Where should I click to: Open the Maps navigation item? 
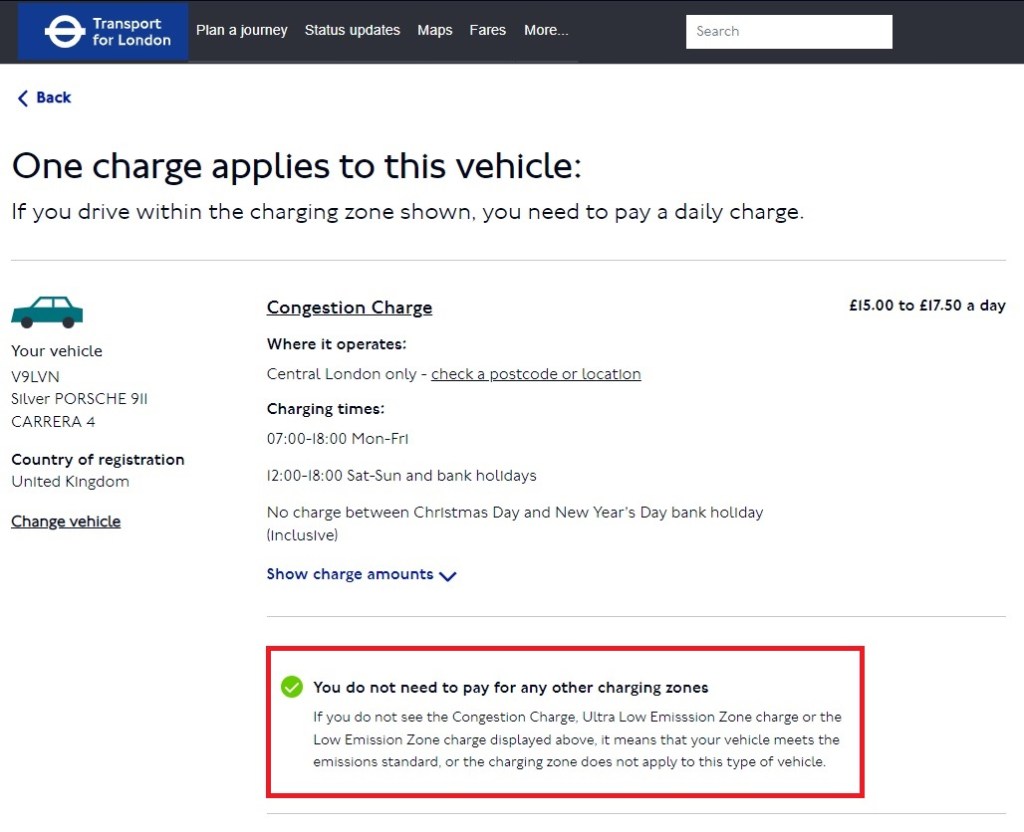click(435, 31)
